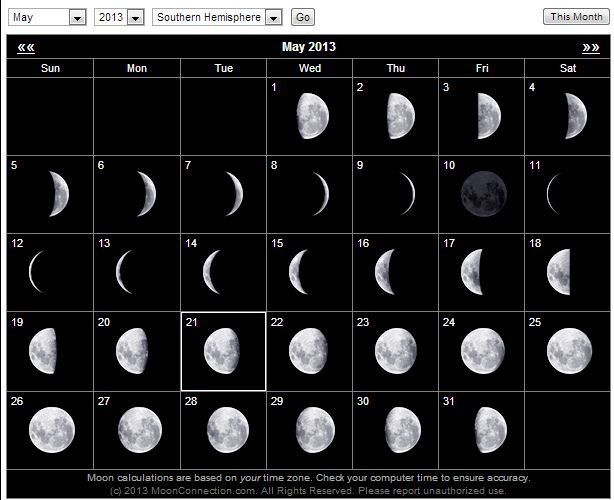Click the date number 25
Viewport: 614px width, 500px height.
click(535, 322)
